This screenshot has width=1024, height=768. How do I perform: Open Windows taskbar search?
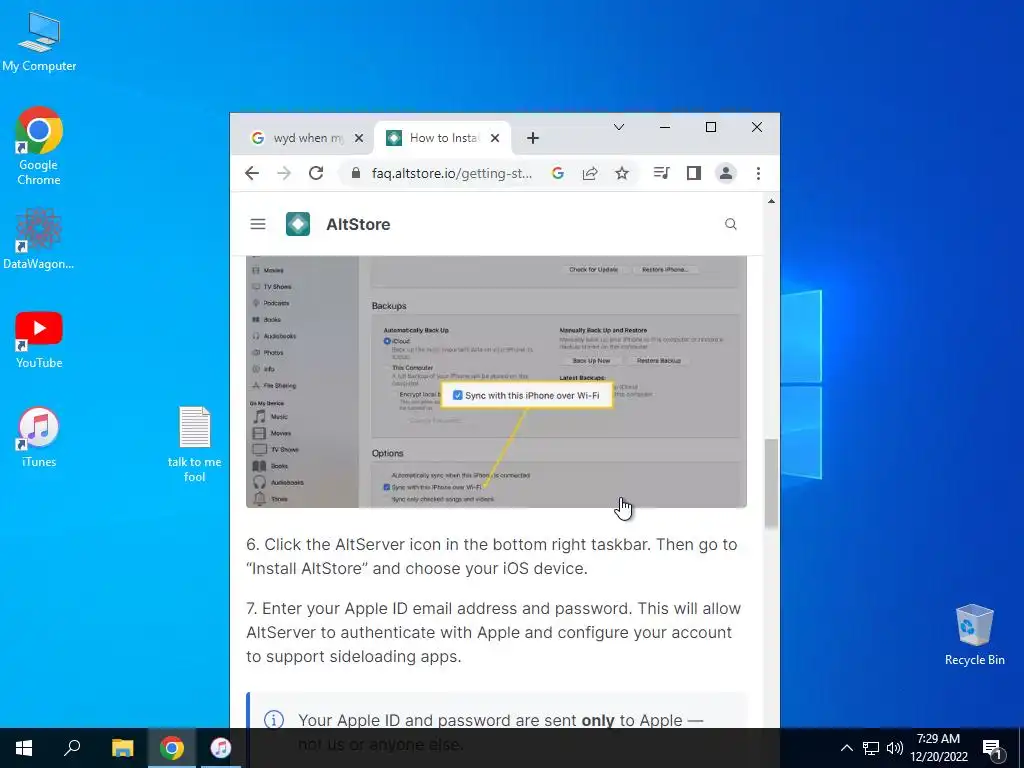pyautogui.click(x=72, y=748)
